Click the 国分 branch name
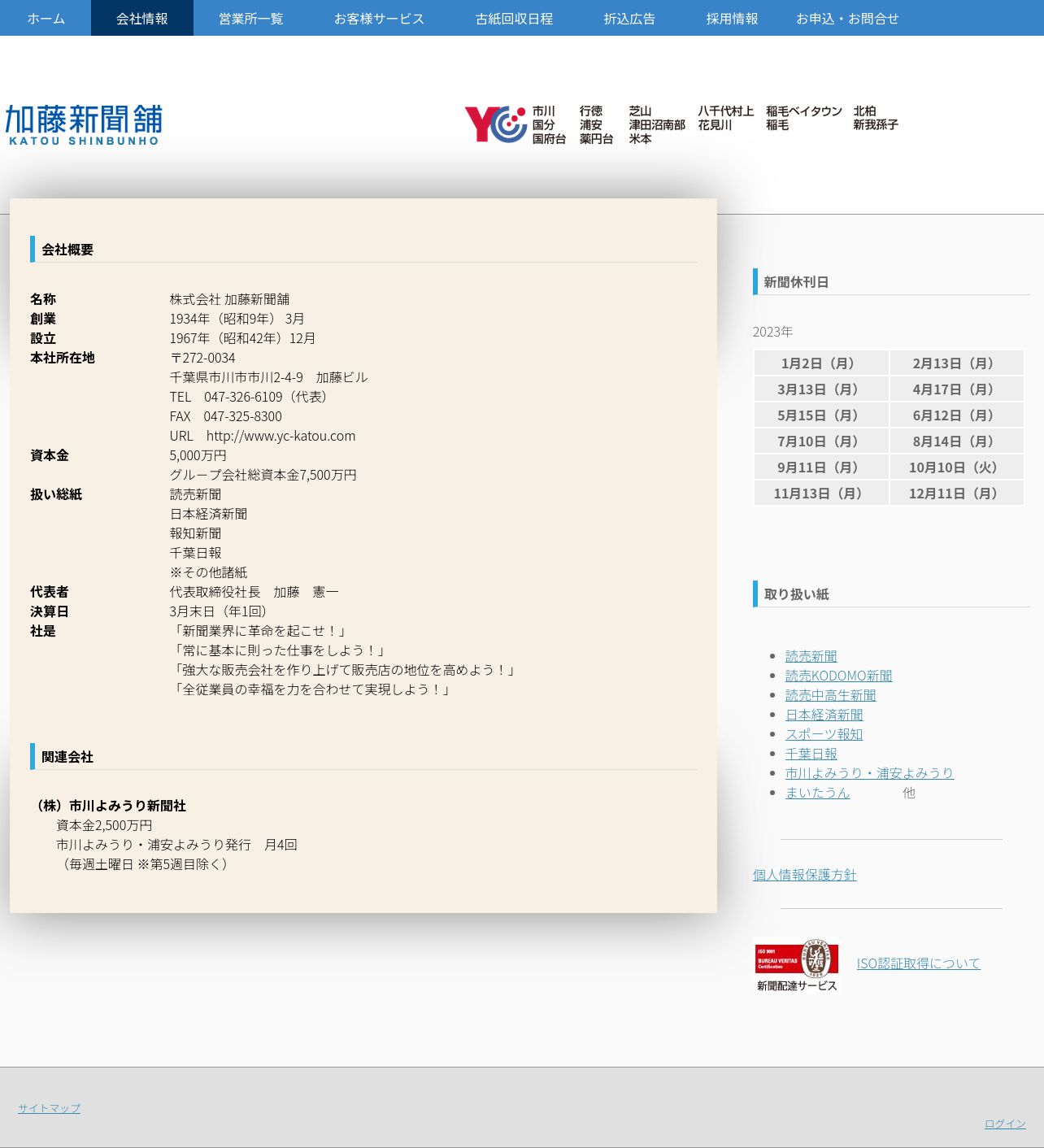The height and width of the screenshot is (1148, 1044). click(x=544, y=125)
